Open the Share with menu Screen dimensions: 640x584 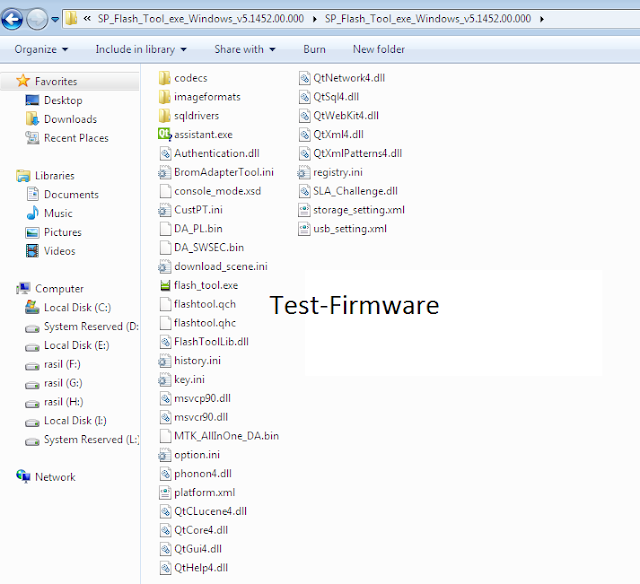[245, 49]
